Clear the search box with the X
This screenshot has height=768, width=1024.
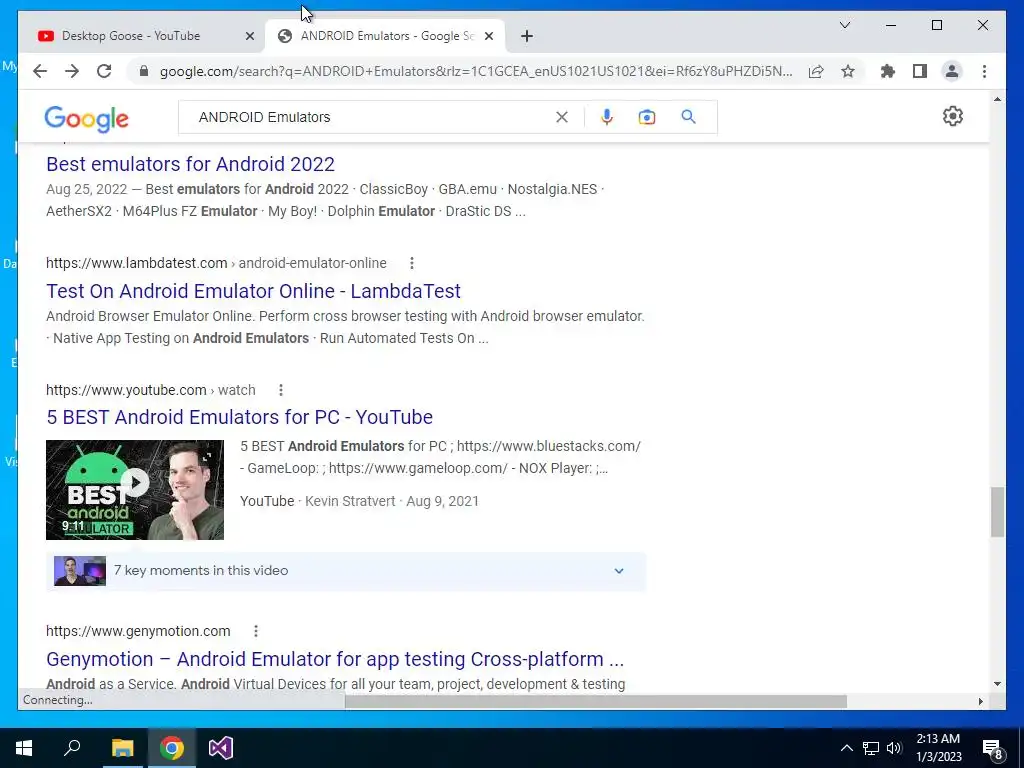(562, 117)
